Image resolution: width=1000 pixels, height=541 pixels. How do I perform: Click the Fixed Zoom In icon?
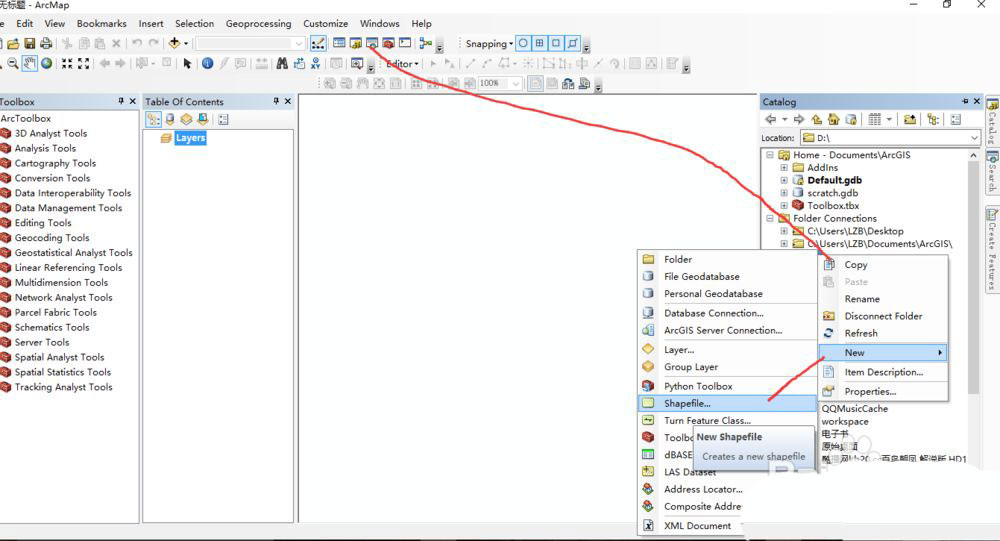(67, 64)
